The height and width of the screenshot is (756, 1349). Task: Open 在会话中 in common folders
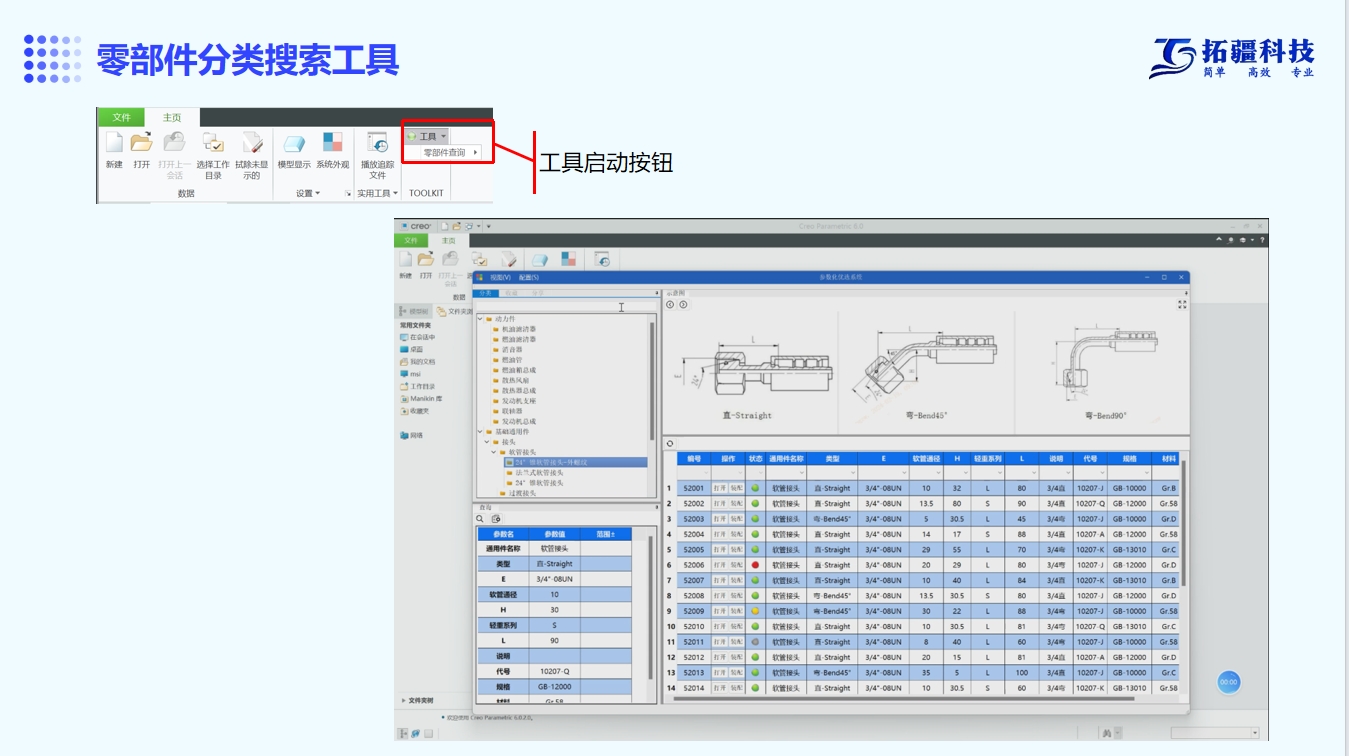coord(417,337)
